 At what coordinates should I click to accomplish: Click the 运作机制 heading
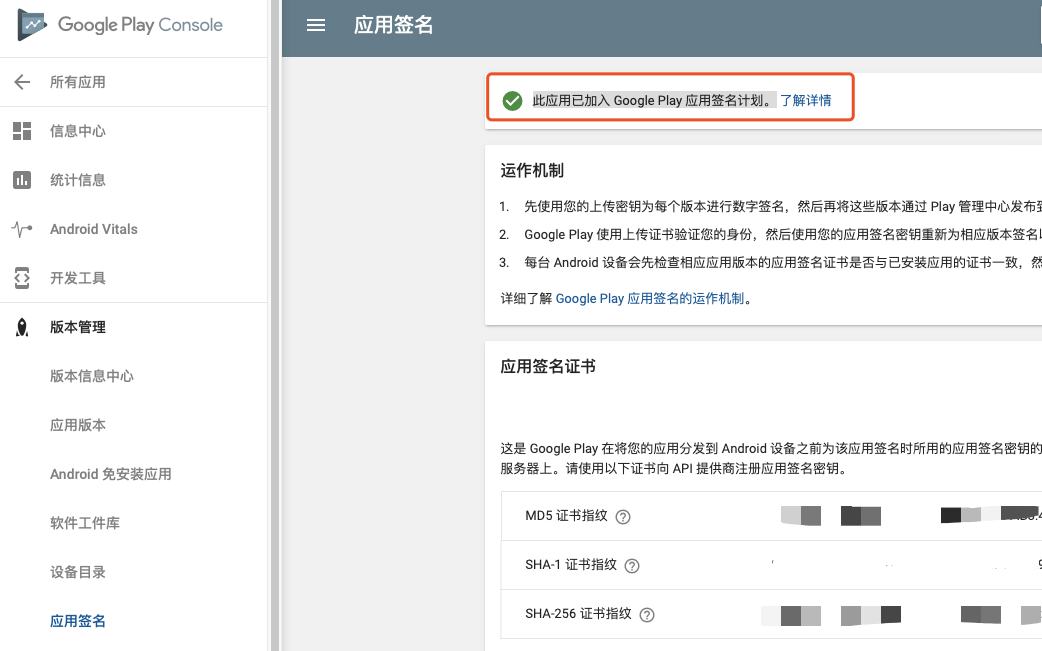pos(532,171)
